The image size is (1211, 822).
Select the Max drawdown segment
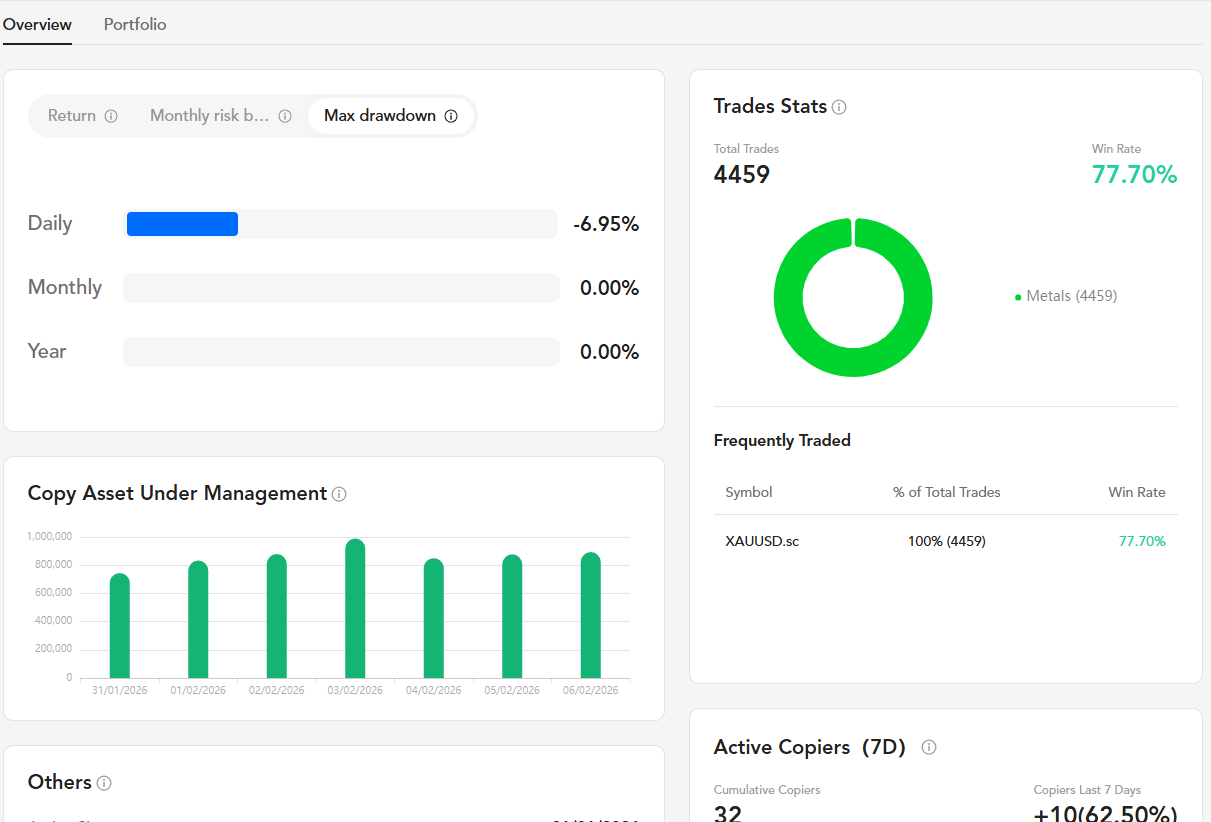coord(380,116)
